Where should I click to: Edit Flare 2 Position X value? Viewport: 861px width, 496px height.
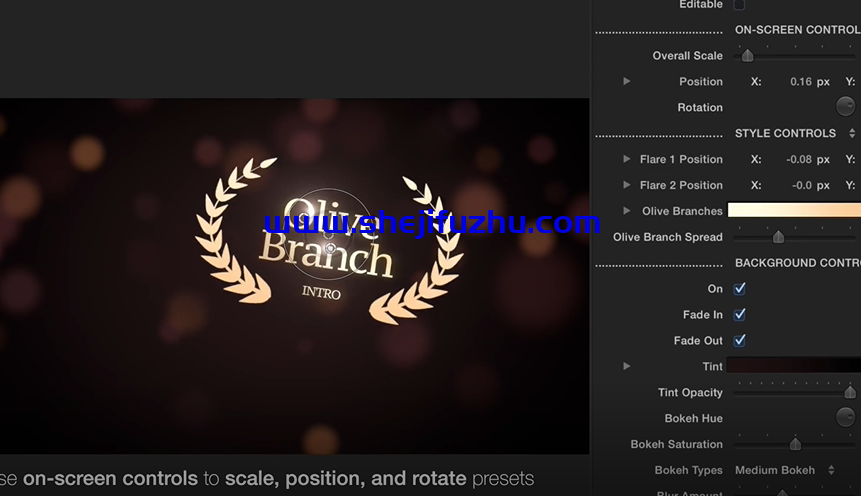(x=801, y=185)
